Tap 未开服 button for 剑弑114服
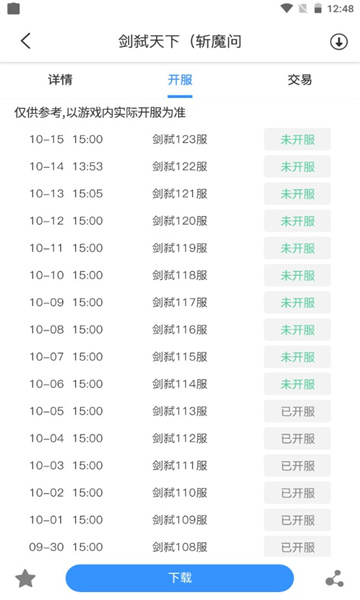This screenshot has width=360, height=600. pos(297,384)
